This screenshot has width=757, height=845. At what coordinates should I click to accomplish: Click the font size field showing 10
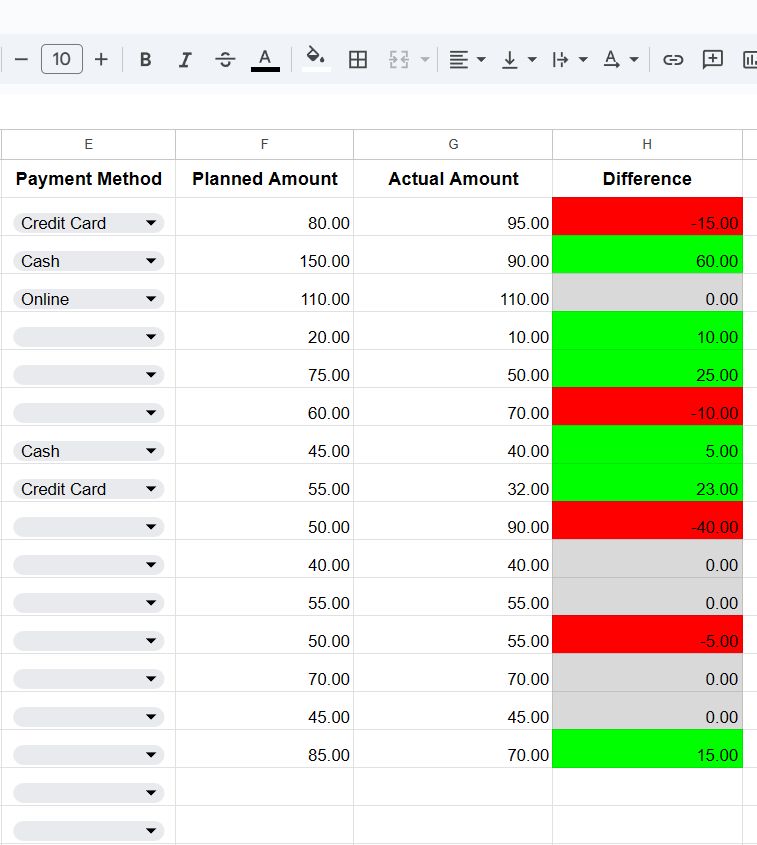point(61,59)
